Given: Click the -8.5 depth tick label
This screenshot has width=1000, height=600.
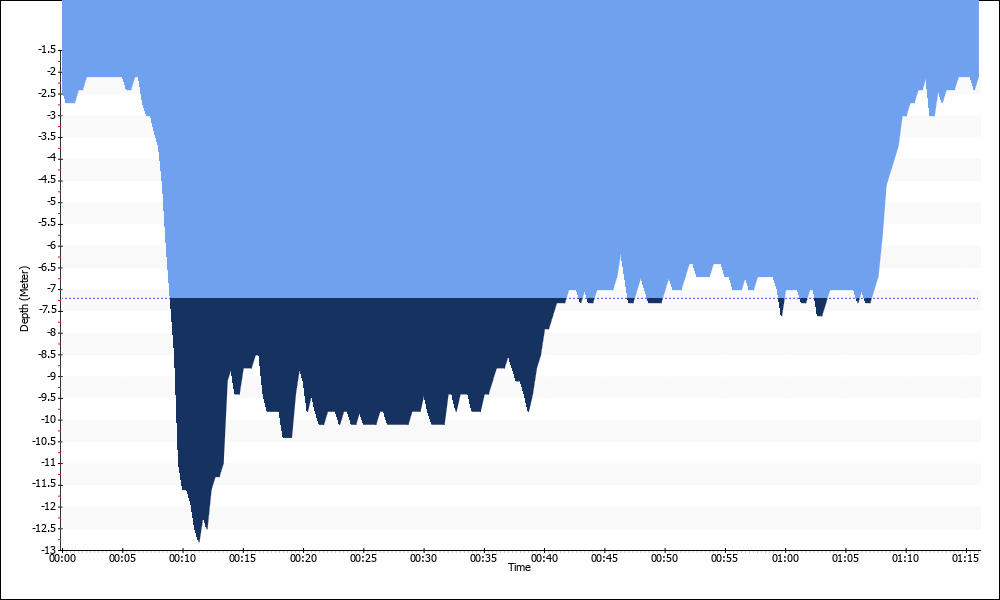Looking at the screenshot, I should 47,354.
